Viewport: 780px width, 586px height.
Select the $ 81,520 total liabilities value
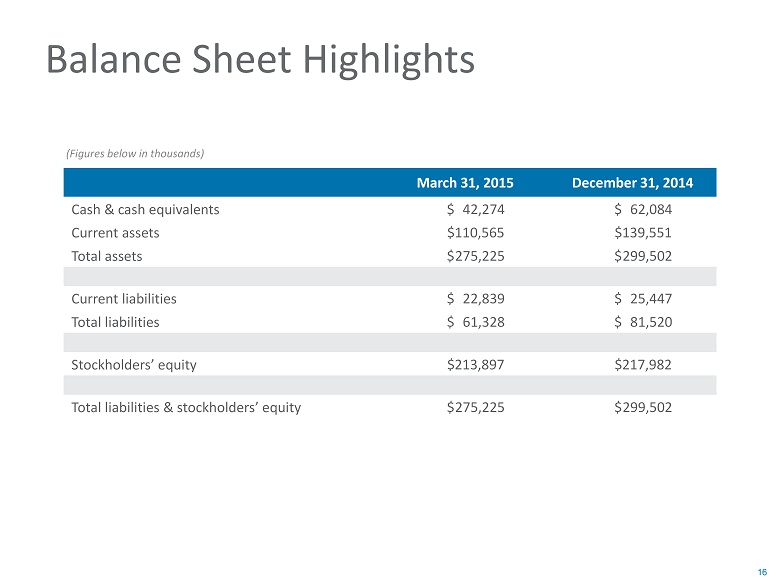pos(641,321)
